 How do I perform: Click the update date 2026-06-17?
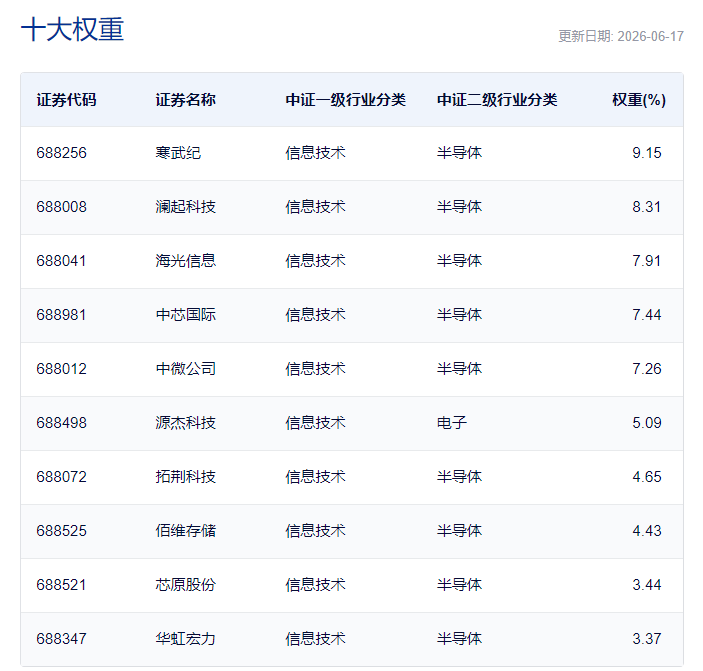click(x=651, y=36)
